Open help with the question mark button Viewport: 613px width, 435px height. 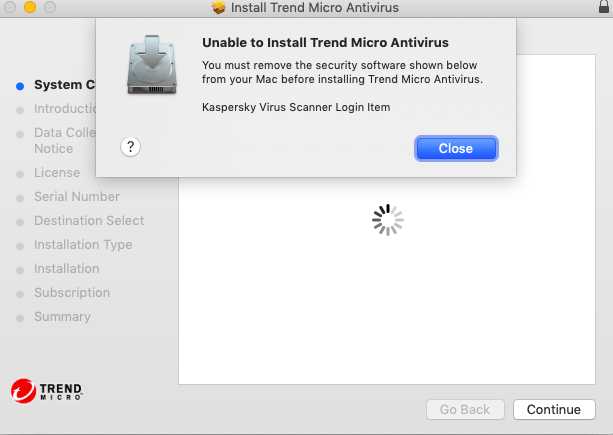pos(131,147)
